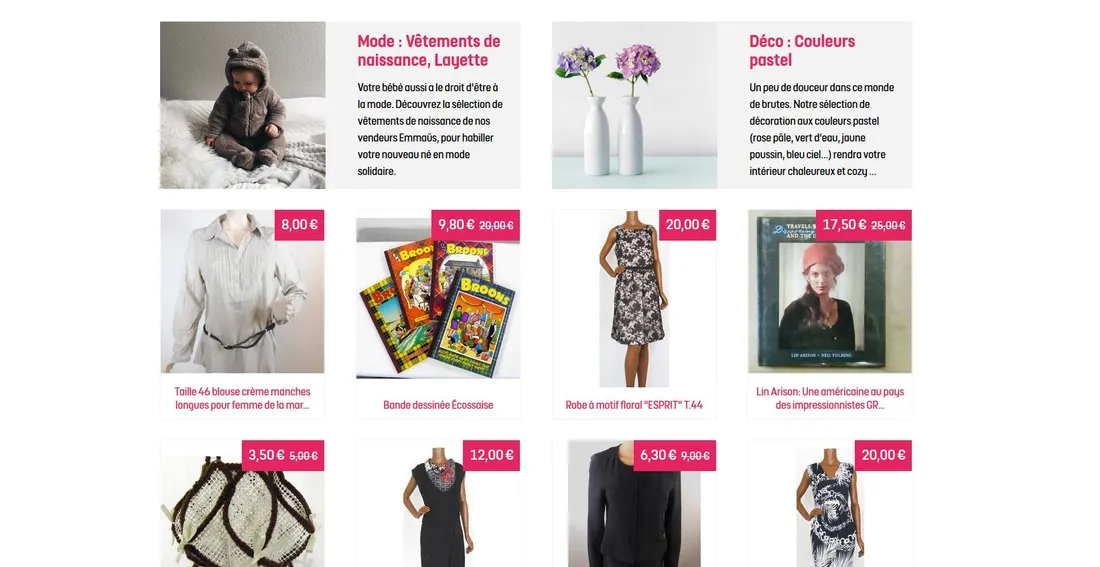The height and width of the screenshot is (567, 1100).
Task: Click the Taille 46 blouse crème title link
Action: pyautogui.click(x=242, y=398)
